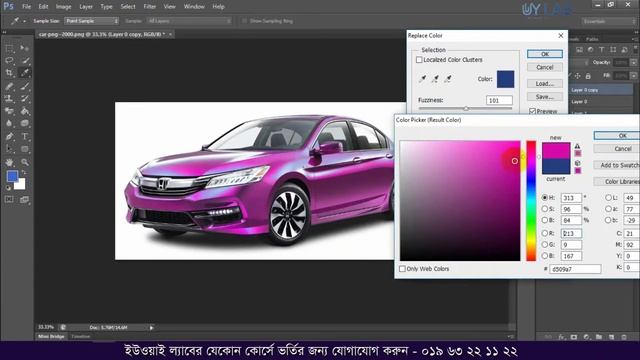
Task: Click the Screen Mode icon
Action: [x=24, y=200]
